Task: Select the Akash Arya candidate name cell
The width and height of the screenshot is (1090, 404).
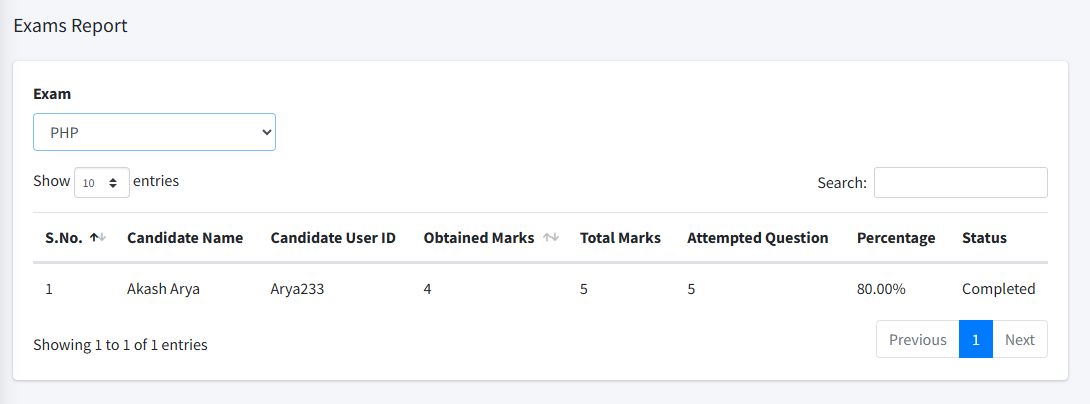Action: [x=164, y=289]
